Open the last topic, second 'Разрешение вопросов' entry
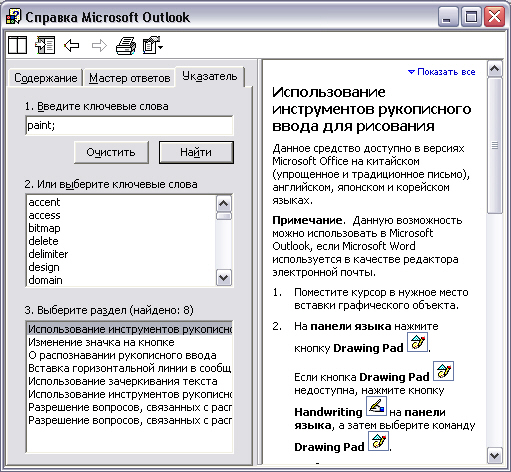This screenshot has width=511, height=472. pos(129,420)
